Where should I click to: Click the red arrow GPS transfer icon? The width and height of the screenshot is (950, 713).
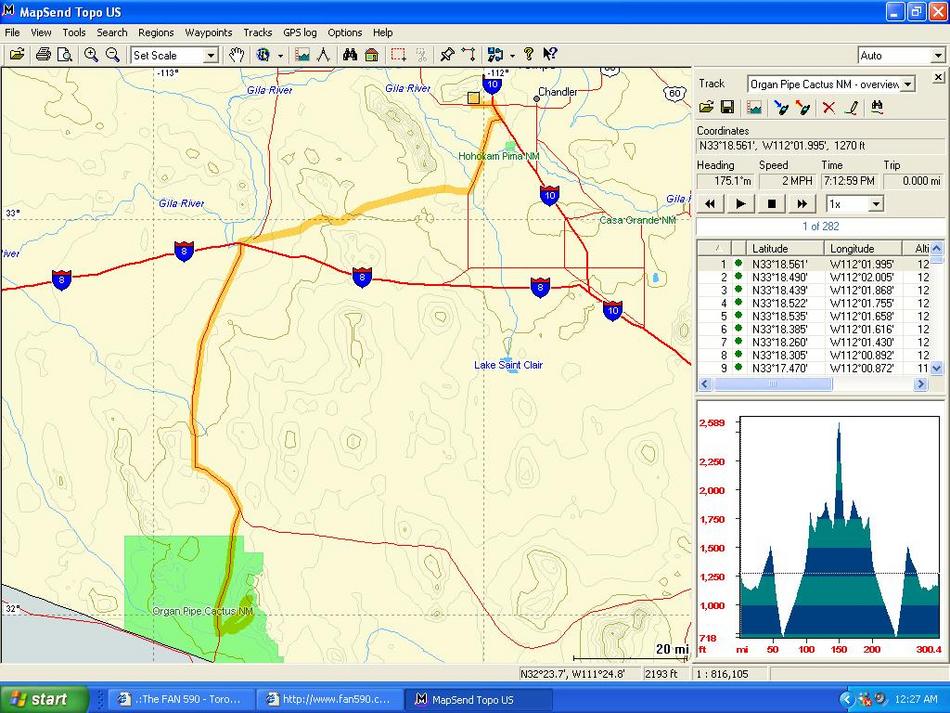click(803, 108)
